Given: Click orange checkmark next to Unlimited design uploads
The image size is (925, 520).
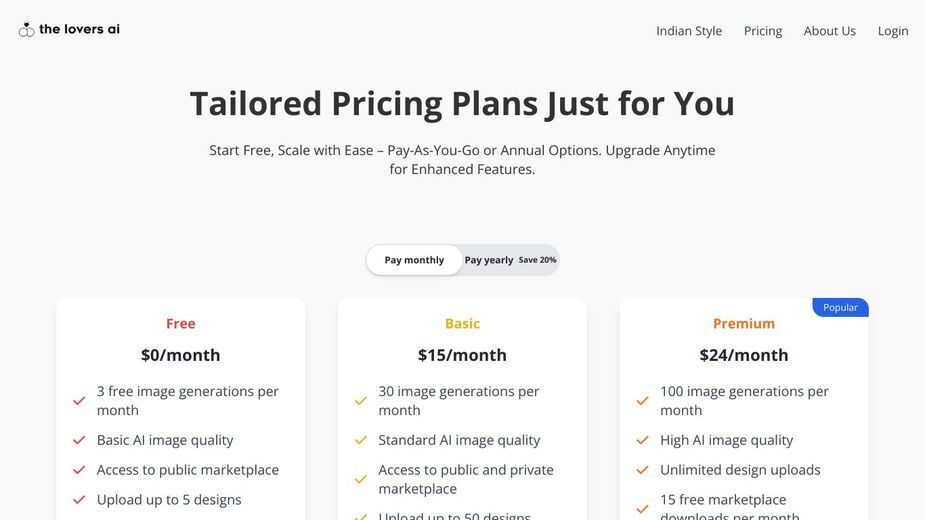Looking at the screenshot, I should pos(642,470).
